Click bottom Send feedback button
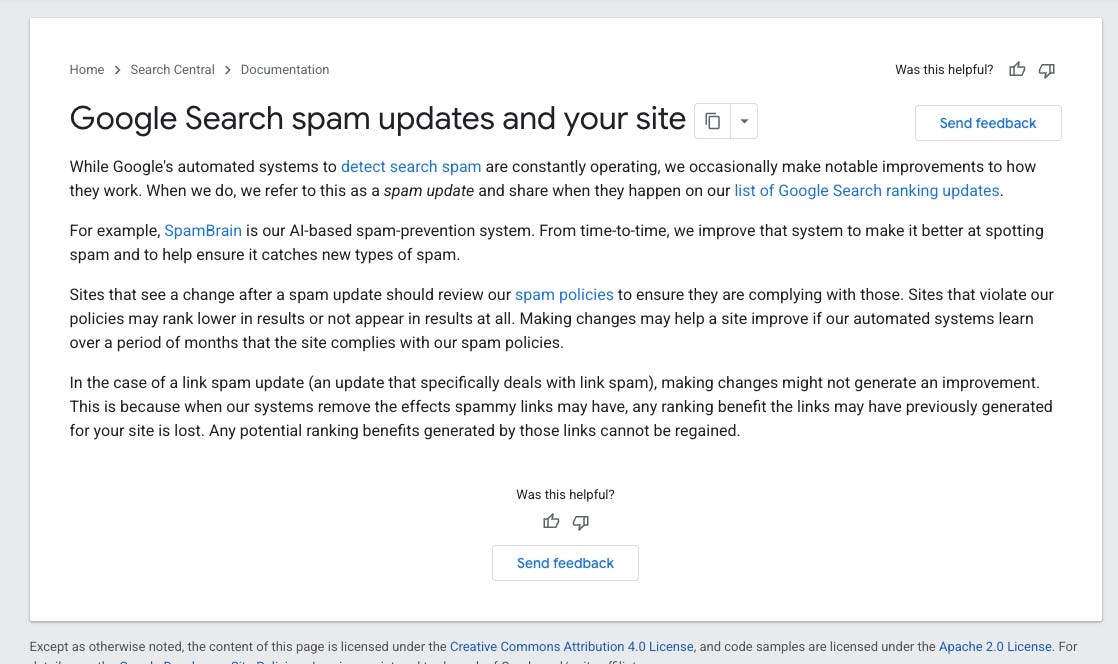Image resolution: width=1118 pixels, height=664 pixels. point(565,563)
